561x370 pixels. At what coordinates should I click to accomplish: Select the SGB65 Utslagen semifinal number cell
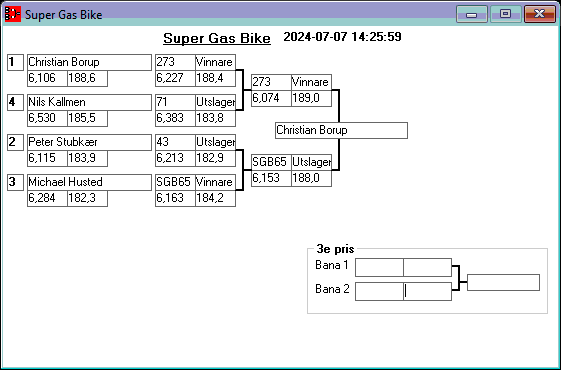coord(271,162)
